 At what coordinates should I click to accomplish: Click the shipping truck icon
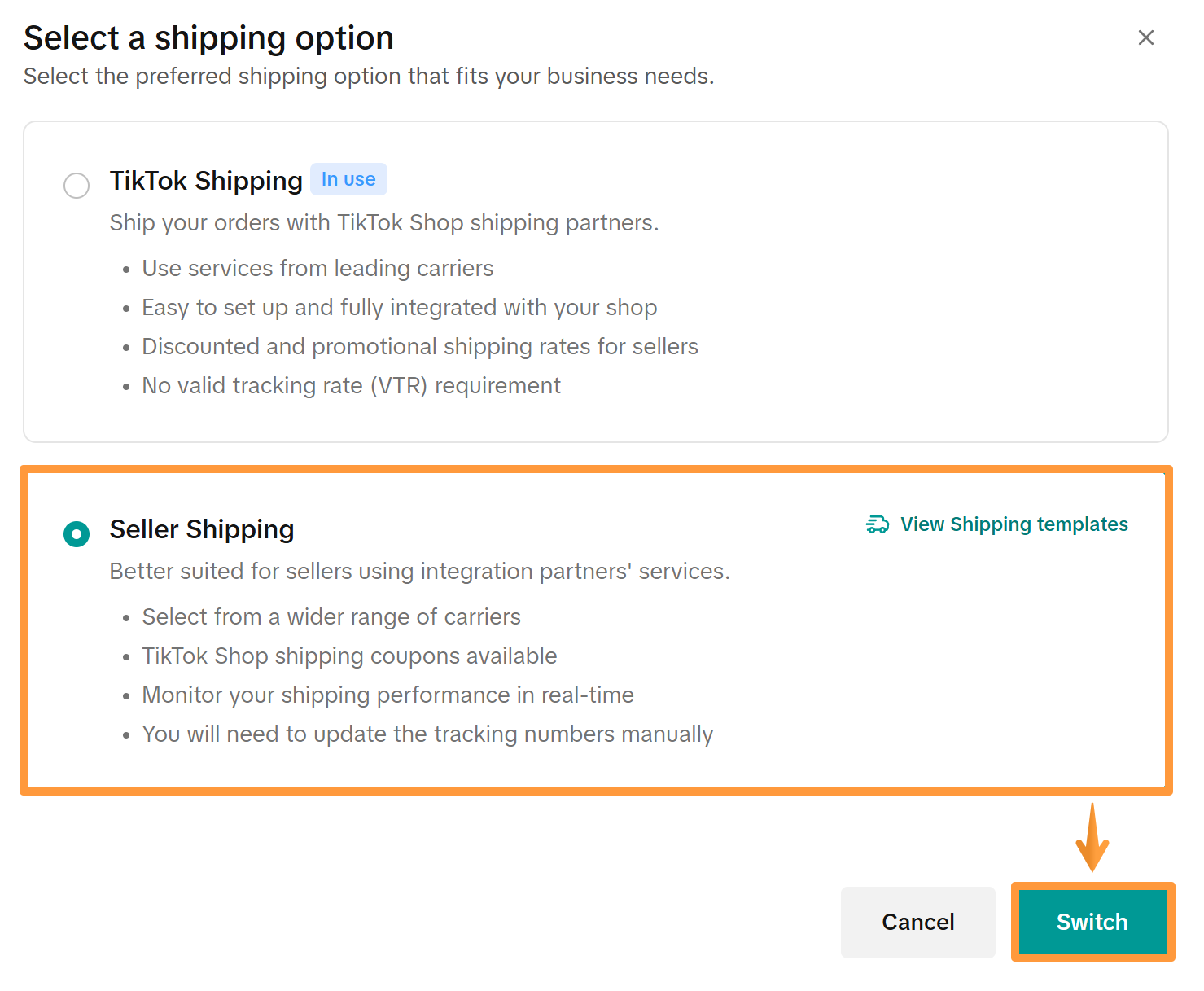[x=877, y=524]
